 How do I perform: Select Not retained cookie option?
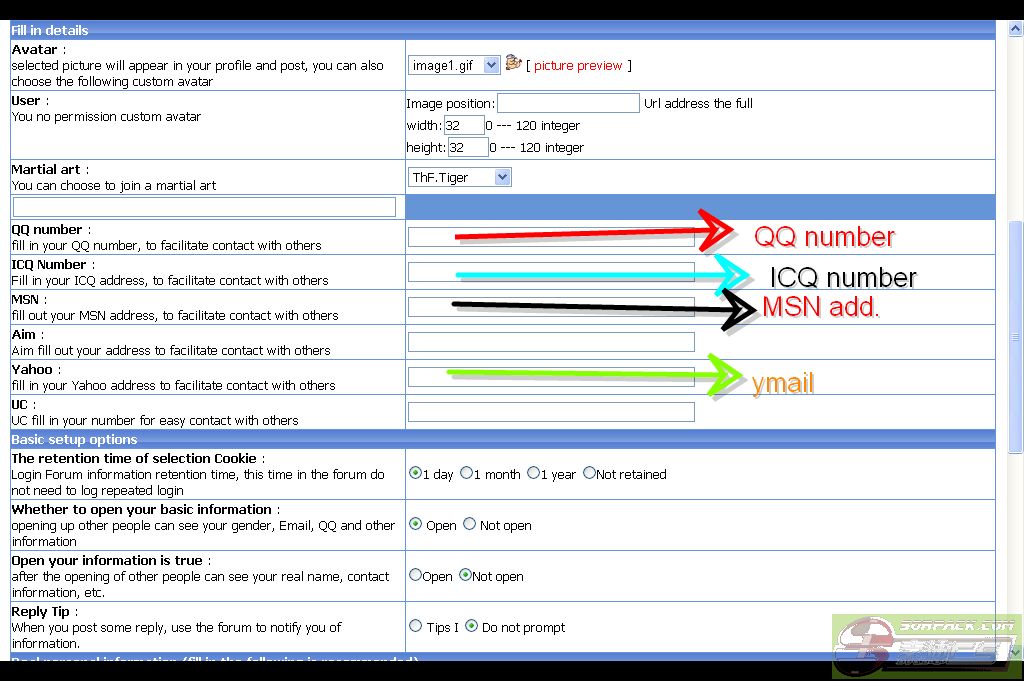pos(589,473)
